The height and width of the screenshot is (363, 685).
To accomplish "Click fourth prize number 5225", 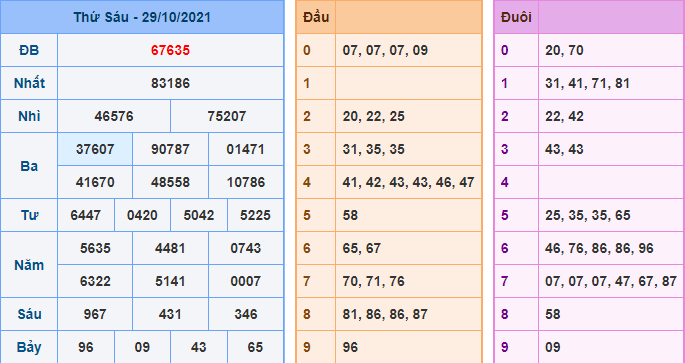I will 255,215.
